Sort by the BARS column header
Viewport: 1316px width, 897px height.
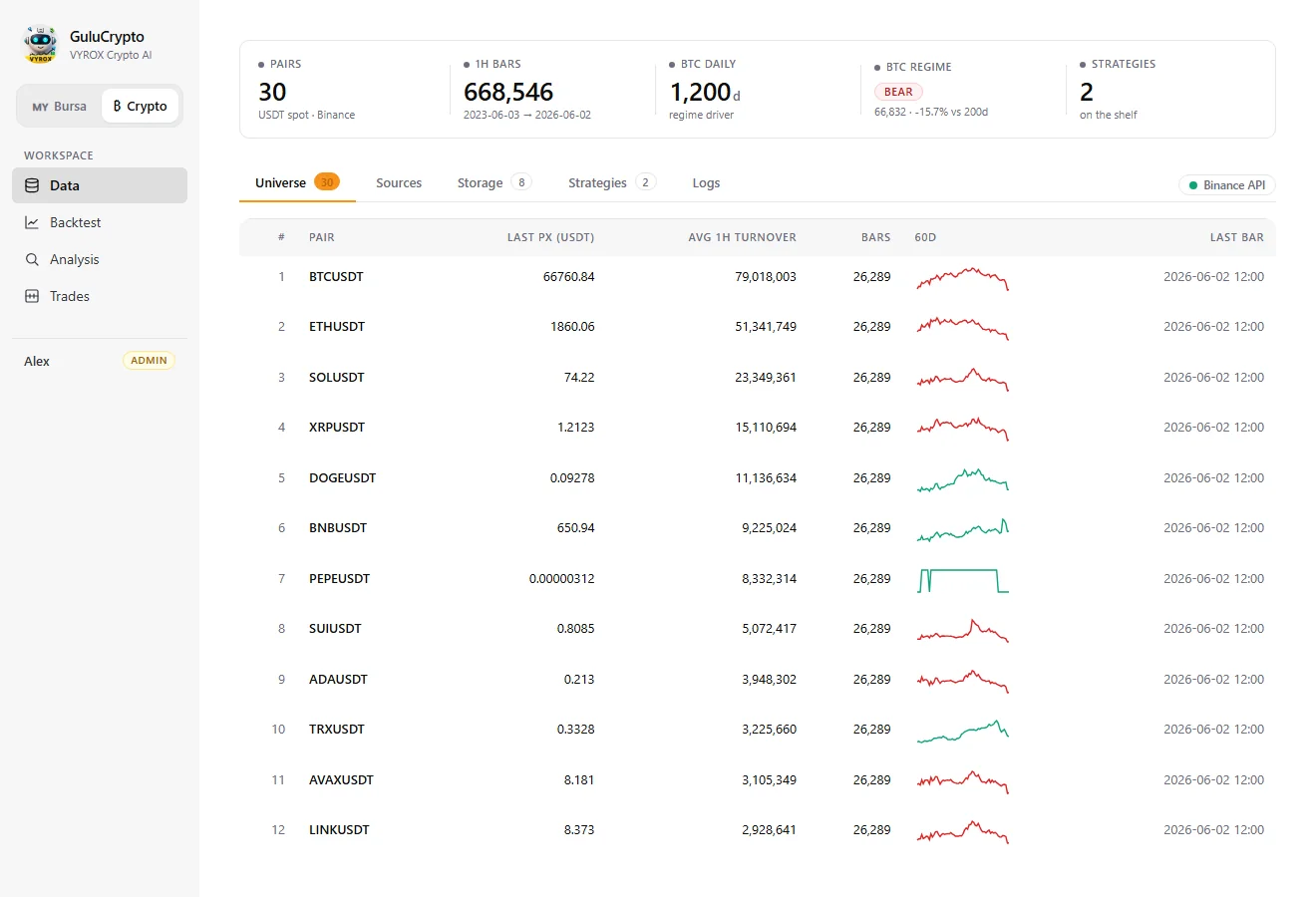pos(876,237)
